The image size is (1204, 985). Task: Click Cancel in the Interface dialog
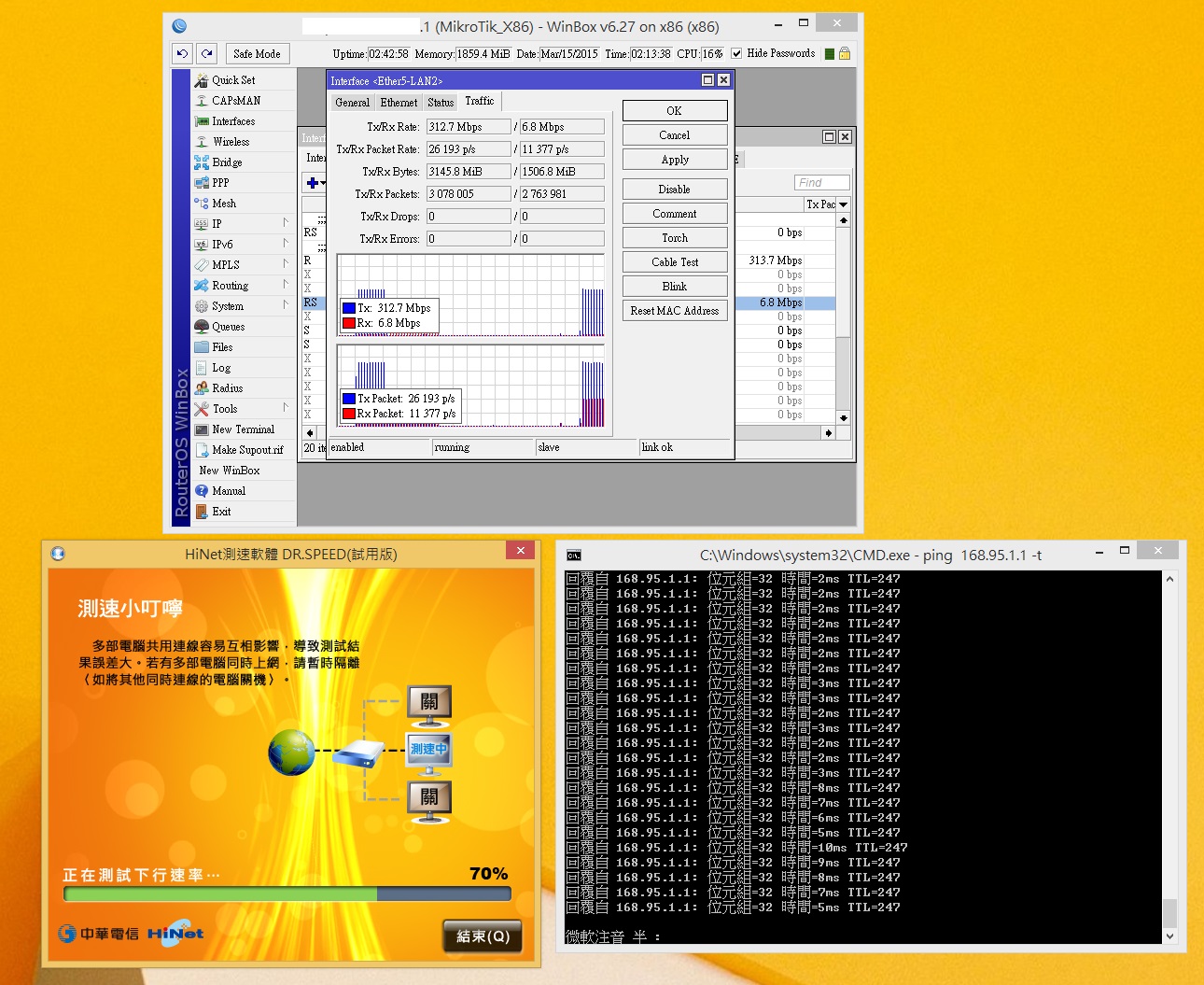pyautogui.click(x=675, y=135)
